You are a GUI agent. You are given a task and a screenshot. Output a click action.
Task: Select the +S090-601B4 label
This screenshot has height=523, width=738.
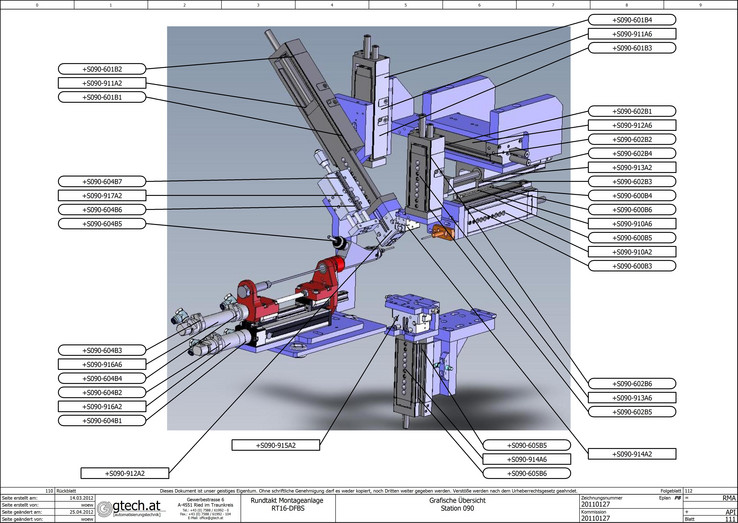click(x=632, y=20)
